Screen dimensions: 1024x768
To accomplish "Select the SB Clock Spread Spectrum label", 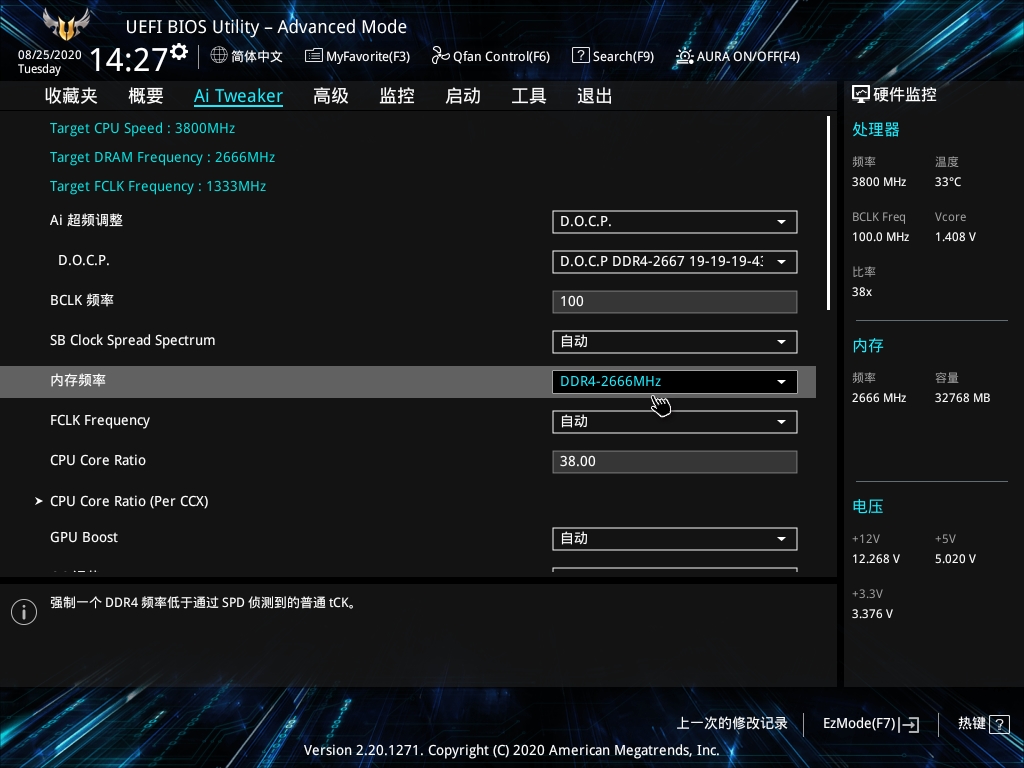I will [133, 340].
